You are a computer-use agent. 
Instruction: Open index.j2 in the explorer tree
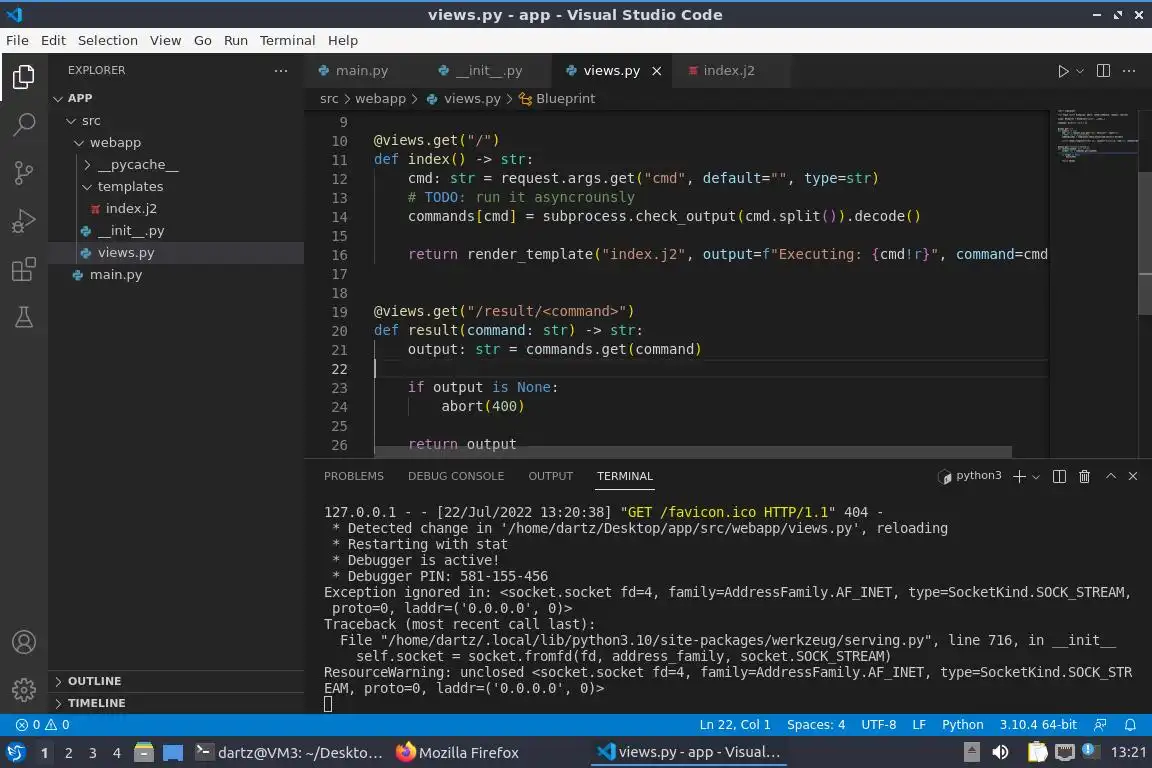(x=176, y=209)
